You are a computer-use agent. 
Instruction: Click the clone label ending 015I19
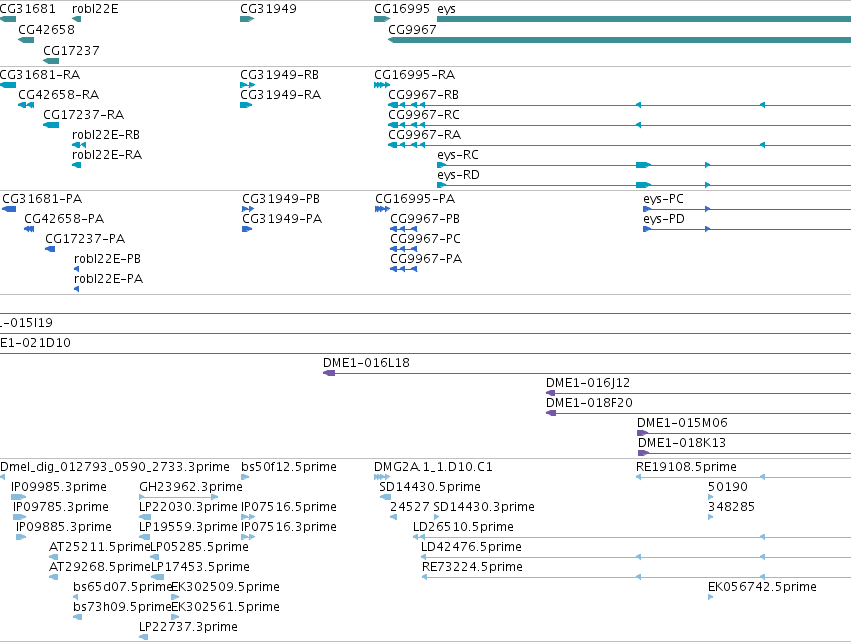point(26,323)
